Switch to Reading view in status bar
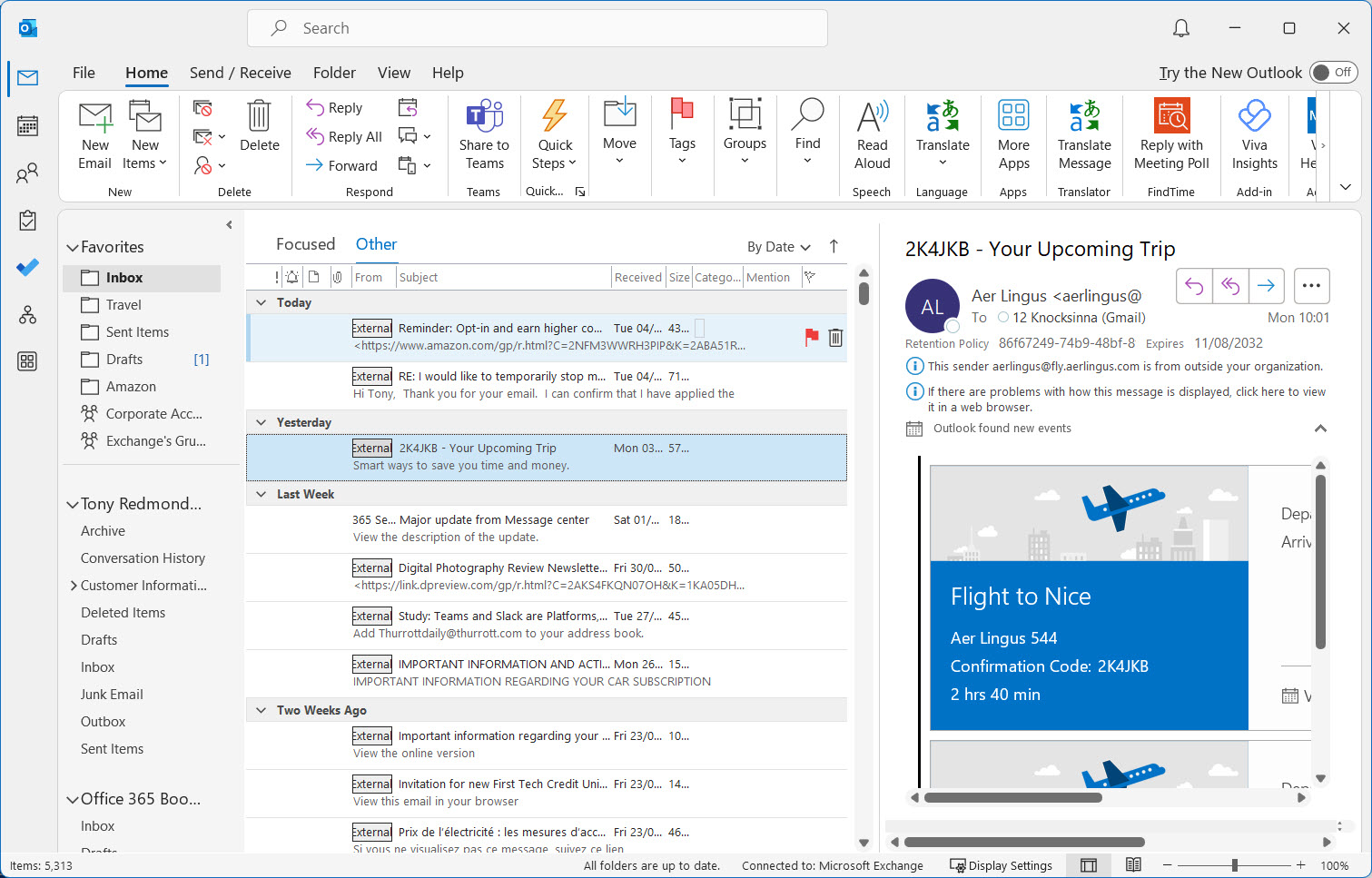 tap(1133, 865)
